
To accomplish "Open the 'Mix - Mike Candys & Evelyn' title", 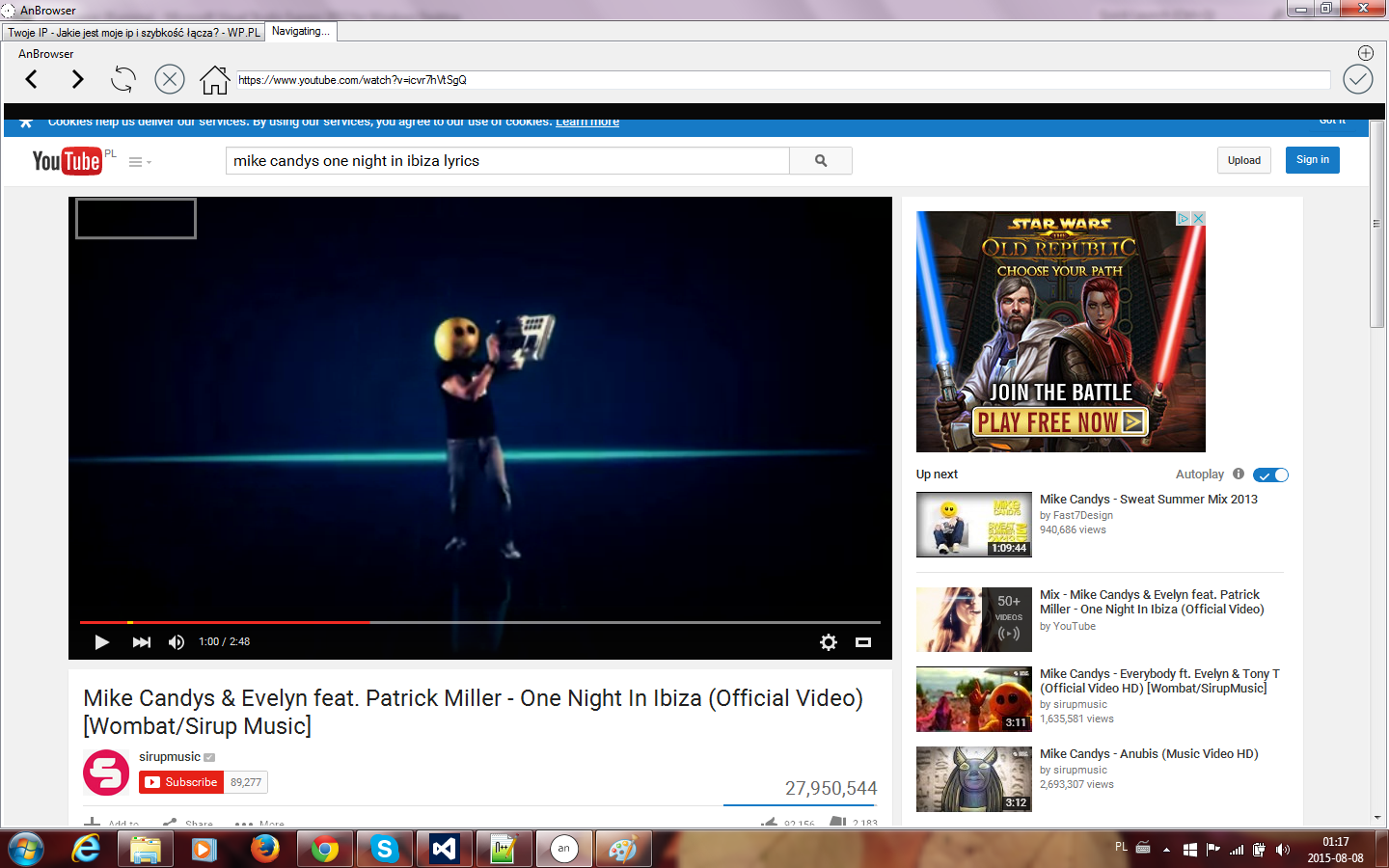I will pos(1152,602).
